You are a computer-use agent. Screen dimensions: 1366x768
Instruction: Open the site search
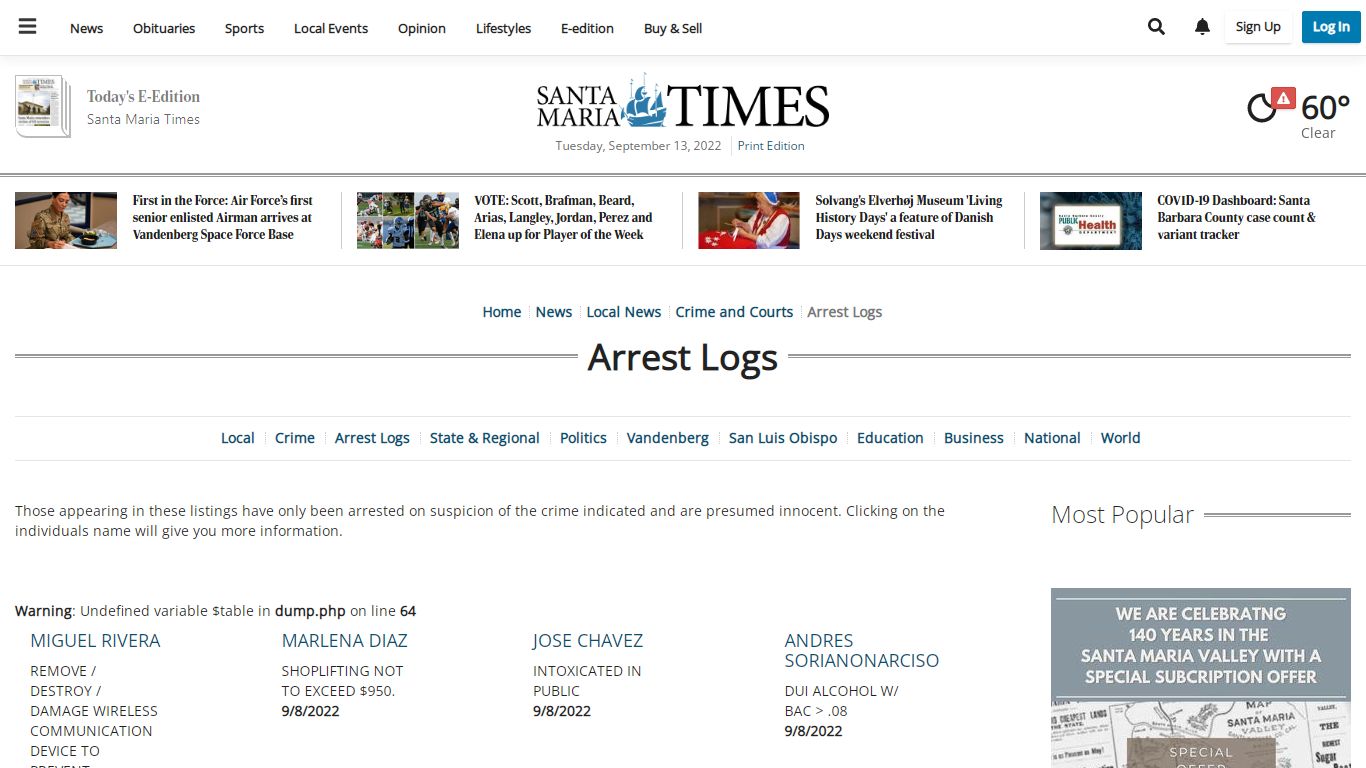point(1156,27)
